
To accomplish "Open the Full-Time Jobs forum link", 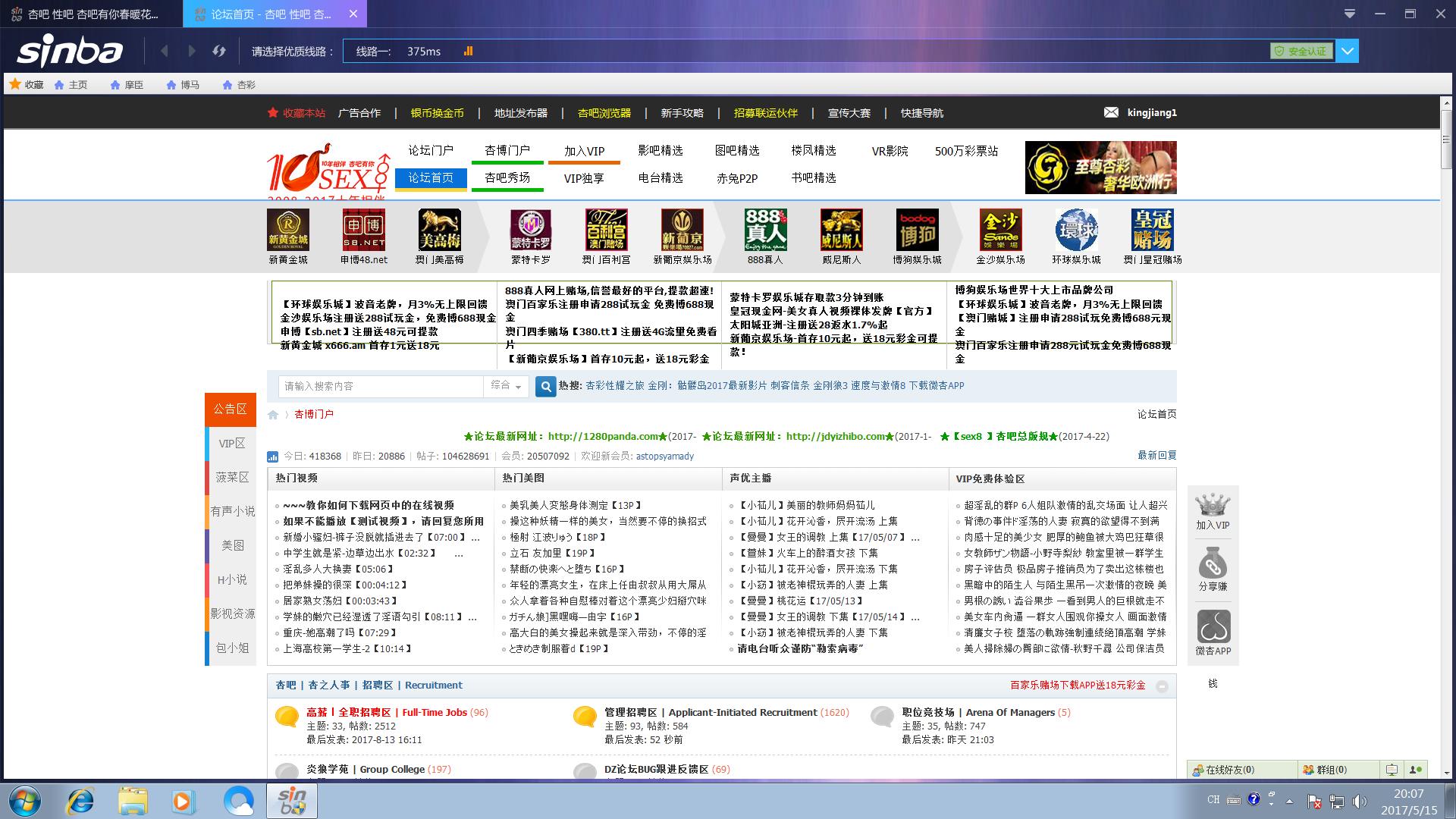I will point(397,712).
